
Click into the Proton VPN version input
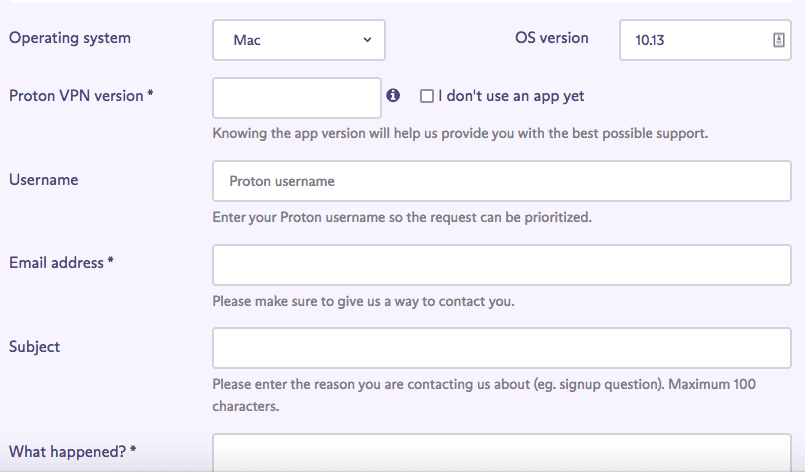[297, 98]
